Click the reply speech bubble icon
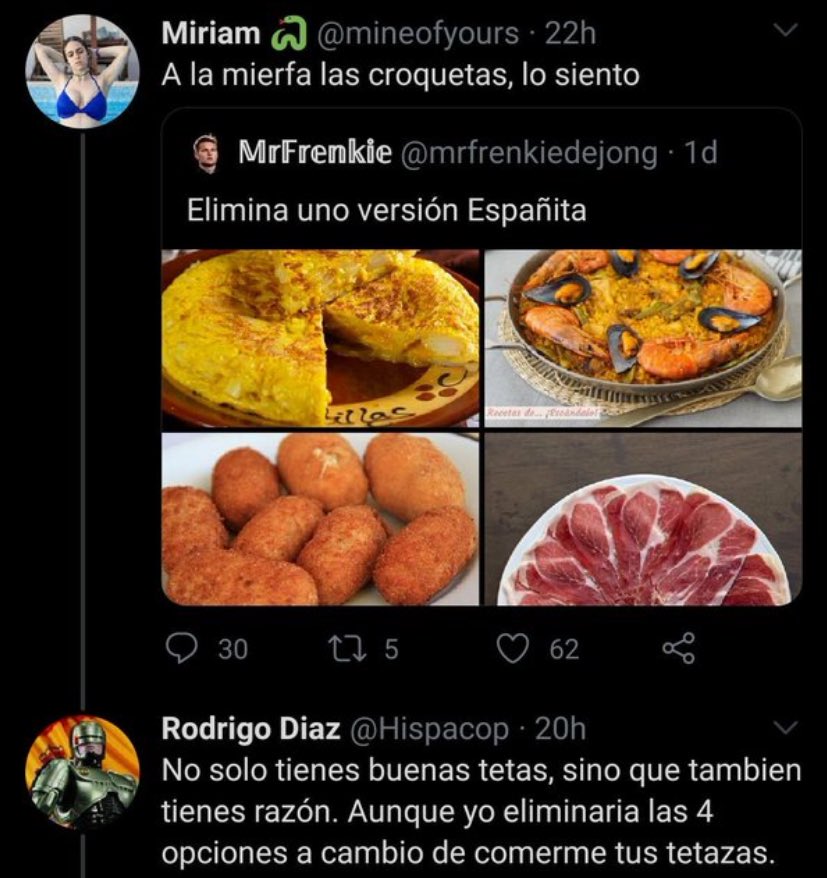This screenshot has height=878, width=827. click(181, 649)
